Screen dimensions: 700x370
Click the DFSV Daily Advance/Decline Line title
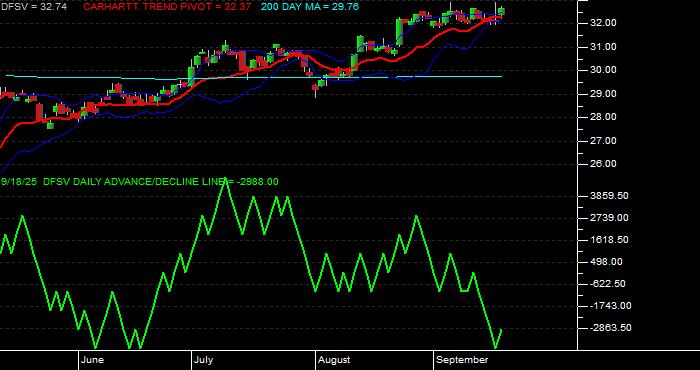[140, 182]
